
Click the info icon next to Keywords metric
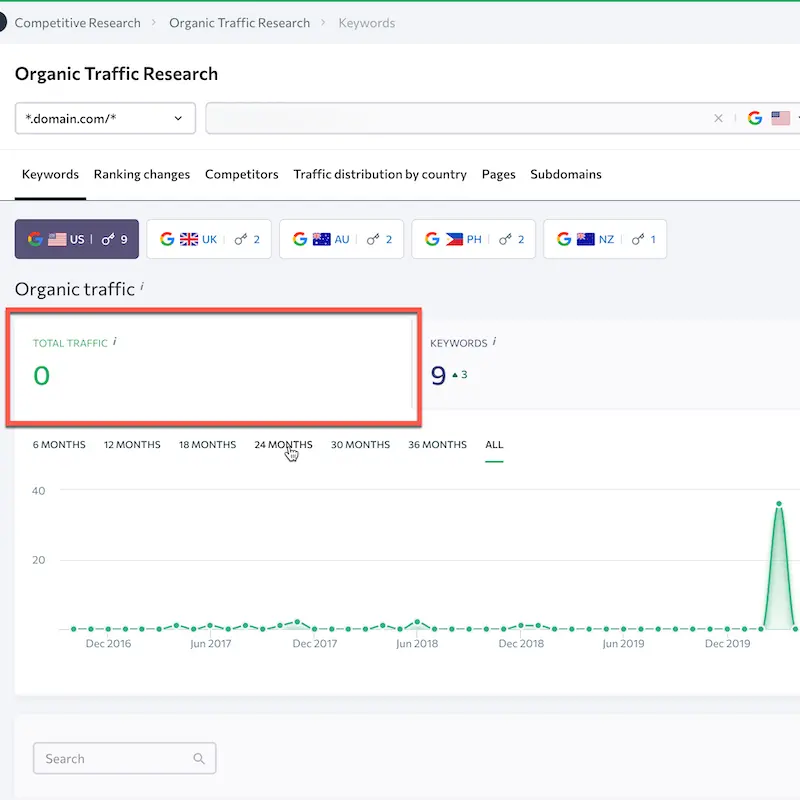click(494, 341)
